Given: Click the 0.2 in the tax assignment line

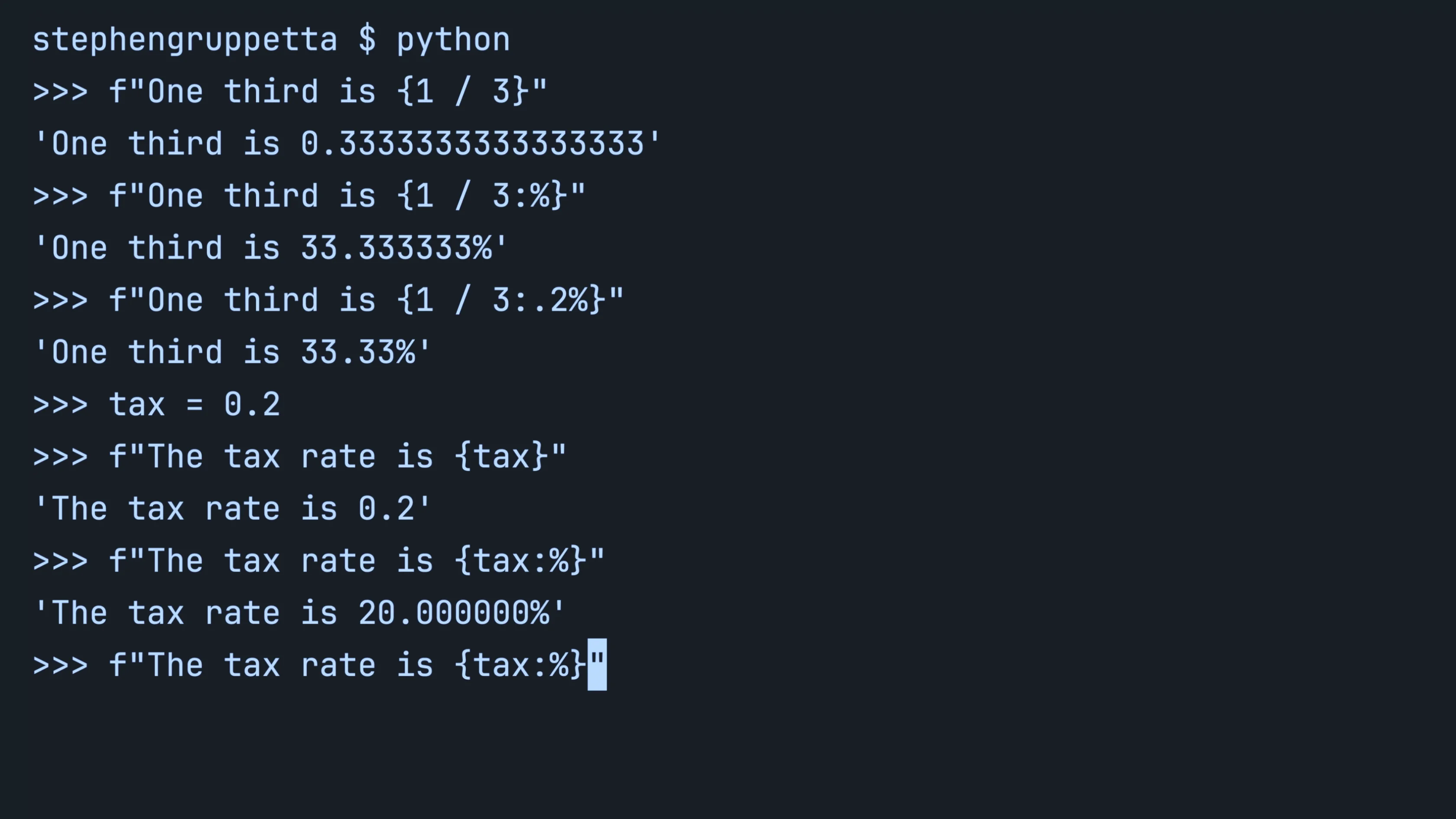Looking at the screenshot, I should (x=252, y=404).
